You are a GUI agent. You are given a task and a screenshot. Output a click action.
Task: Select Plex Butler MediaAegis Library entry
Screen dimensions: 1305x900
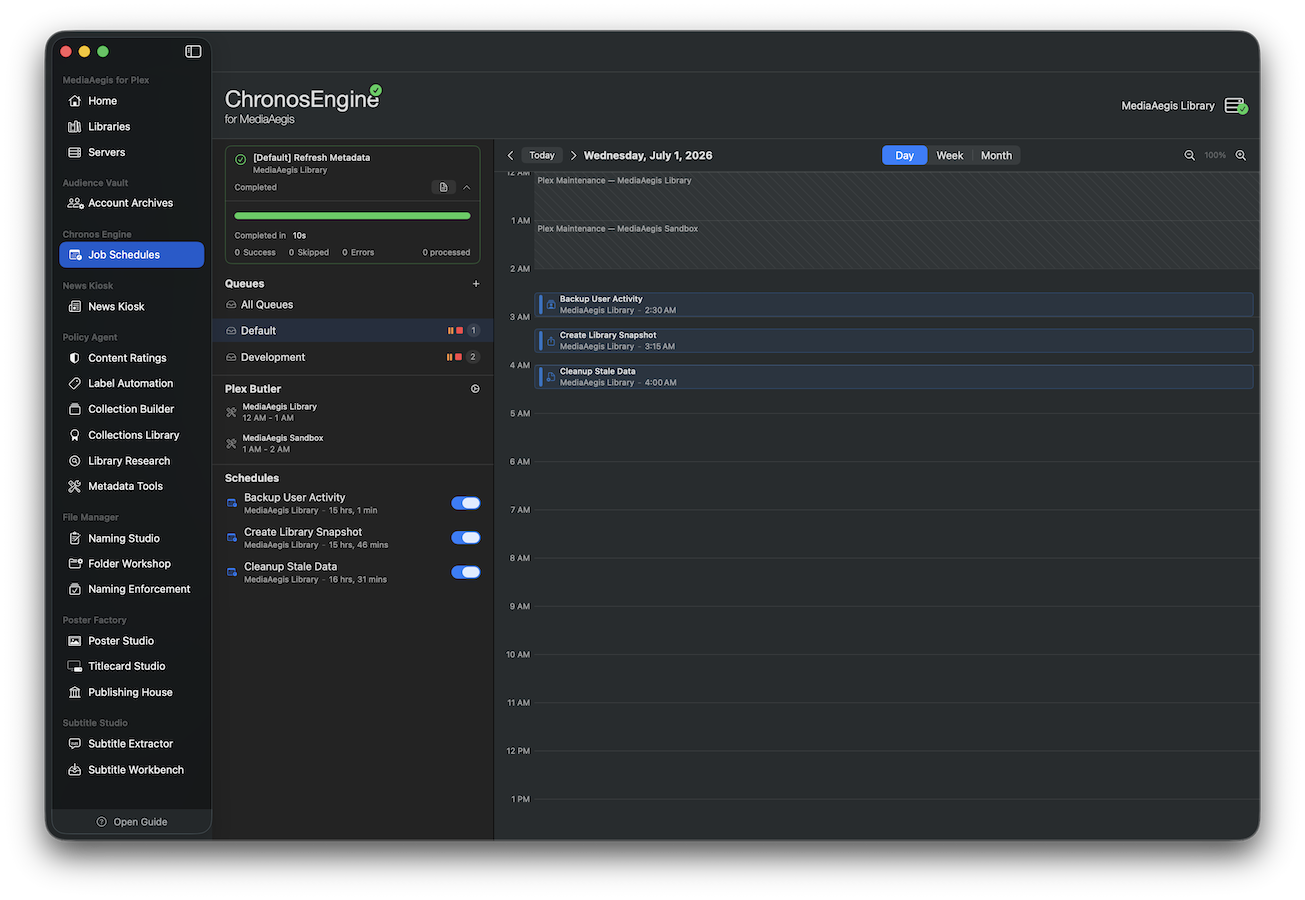click(x=352, y=412)
